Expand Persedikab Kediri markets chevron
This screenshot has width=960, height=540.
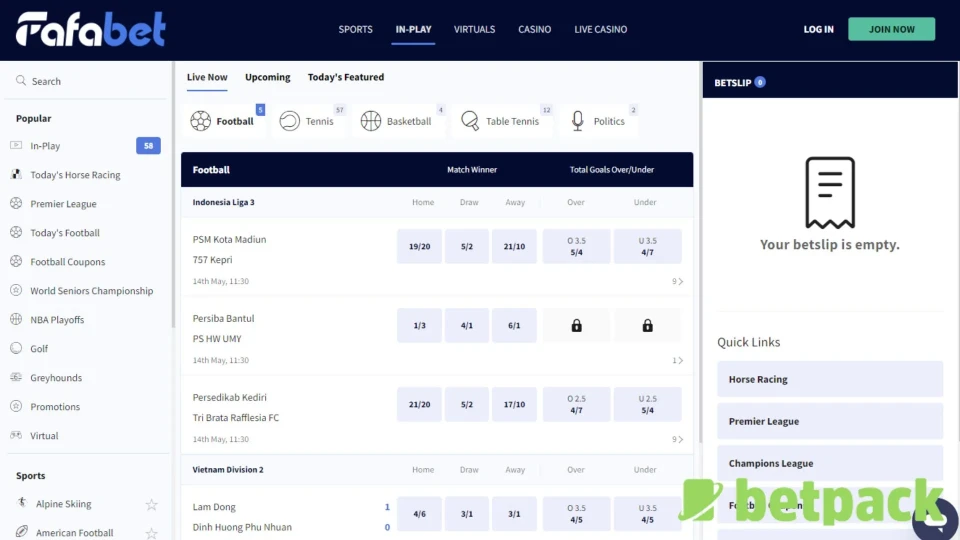click(x=678, y=439)
